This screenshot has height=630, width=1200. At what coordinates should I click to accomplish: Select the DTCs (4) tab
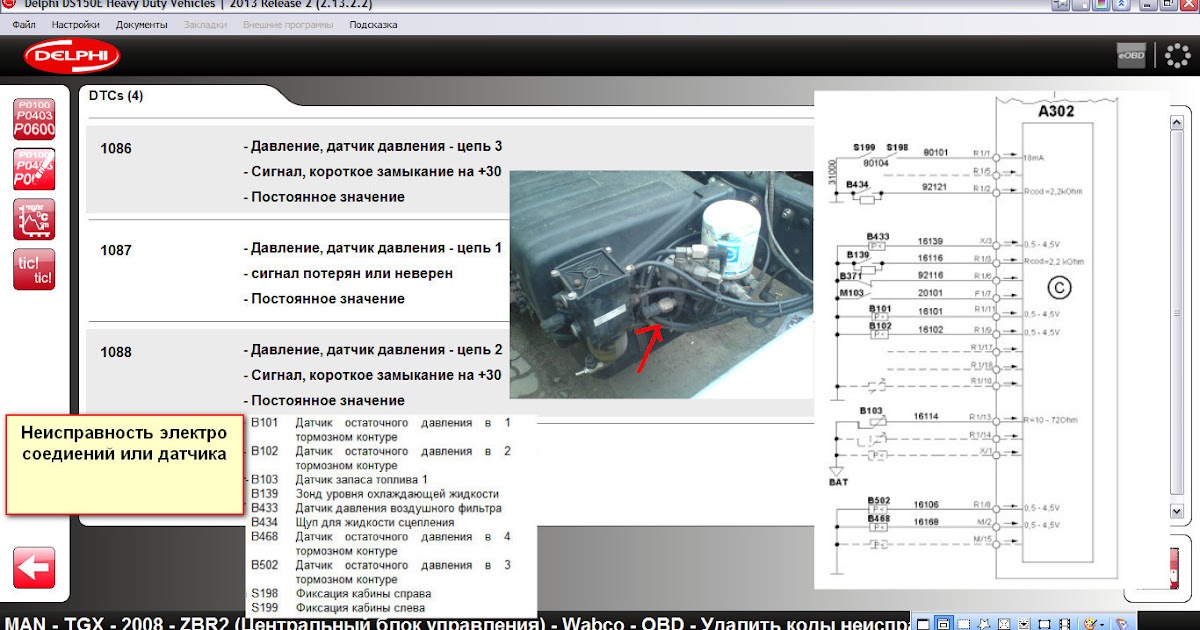116,97
